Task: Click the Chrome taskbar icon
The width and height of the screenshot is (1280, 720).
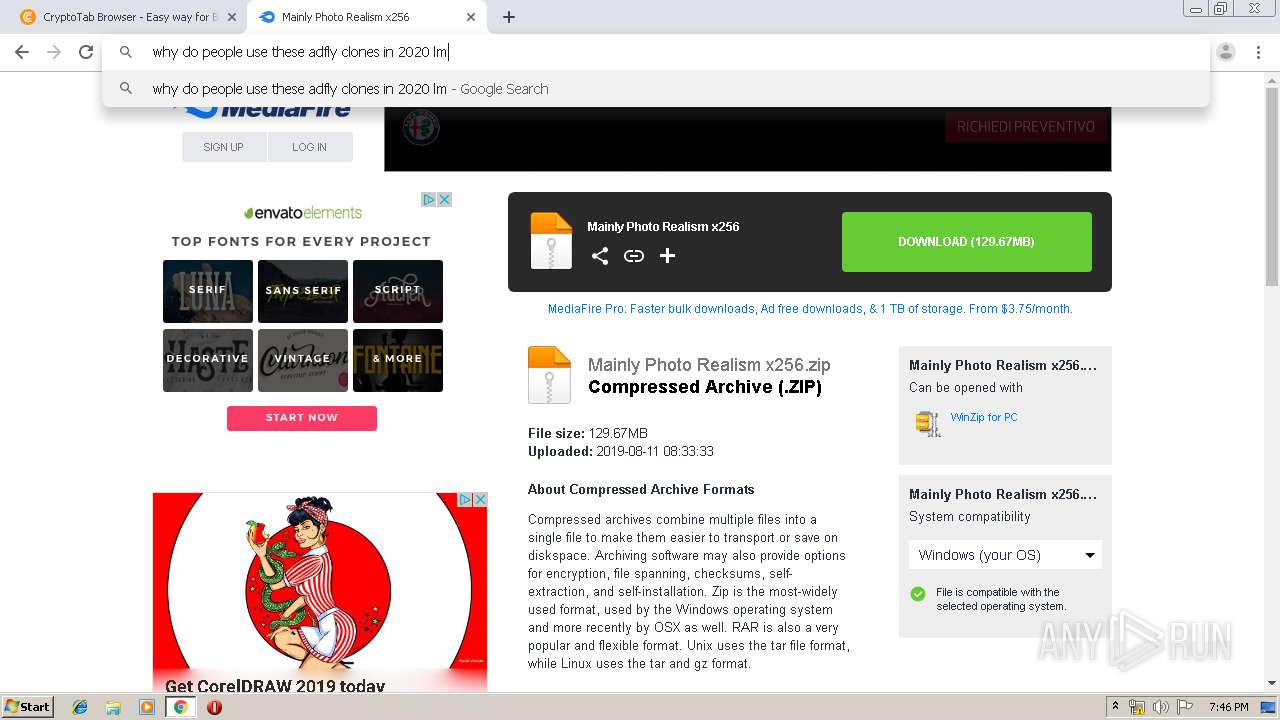Action: click(181, 707)
